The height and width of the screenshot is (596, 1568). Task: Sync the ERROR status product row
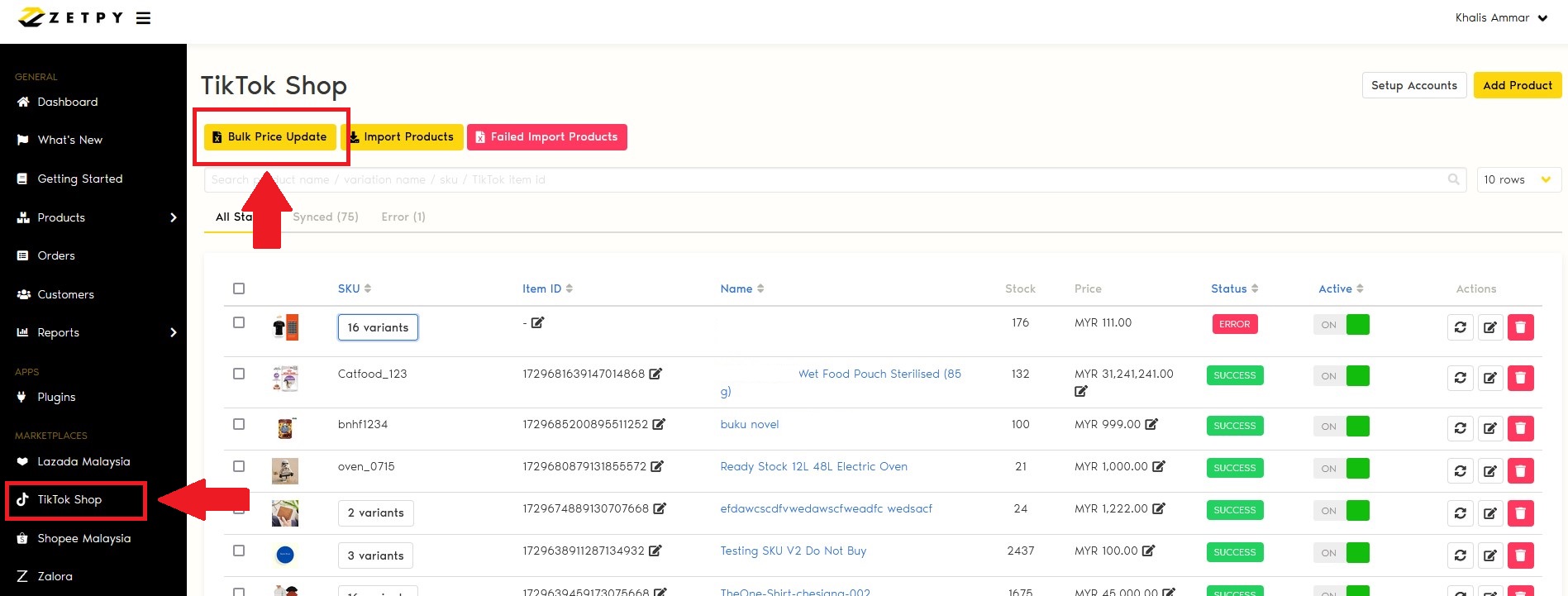click(1461, 327)
